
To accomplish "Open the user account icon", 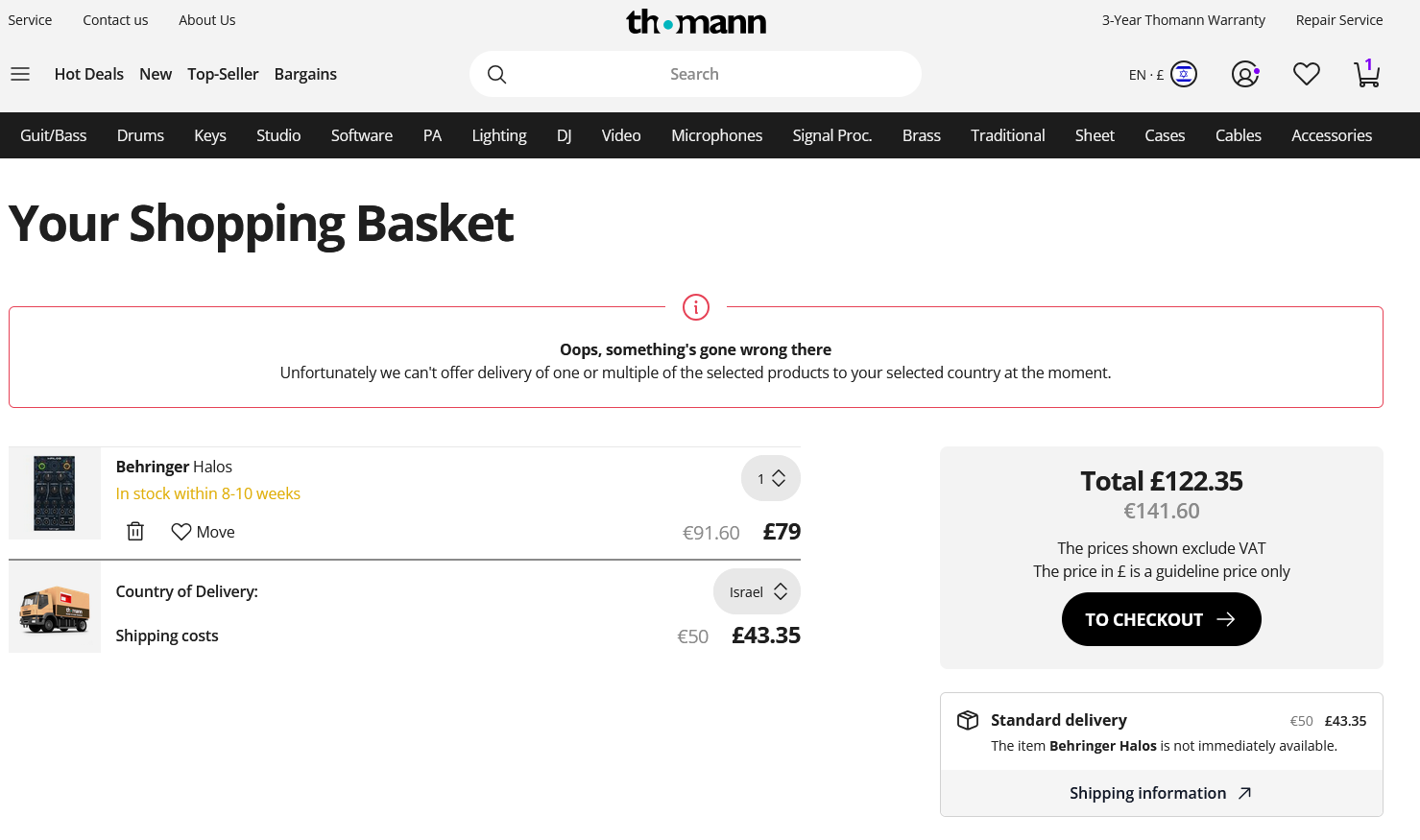I will [x=1244, y=74].
